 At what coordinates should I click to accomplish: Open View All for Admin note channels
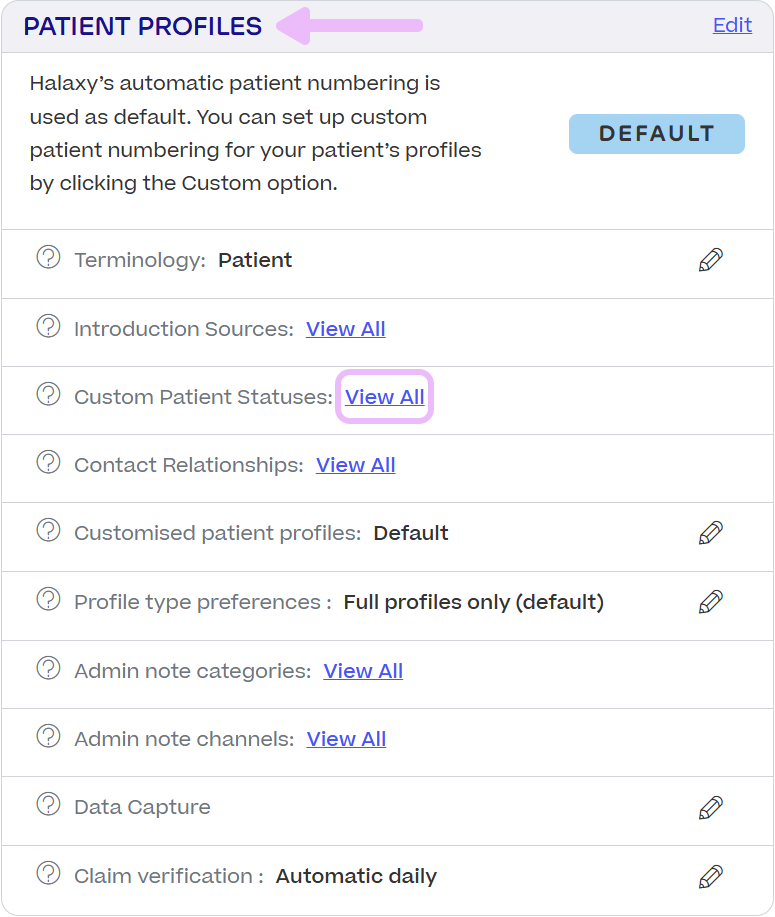(x=346, y=738)
